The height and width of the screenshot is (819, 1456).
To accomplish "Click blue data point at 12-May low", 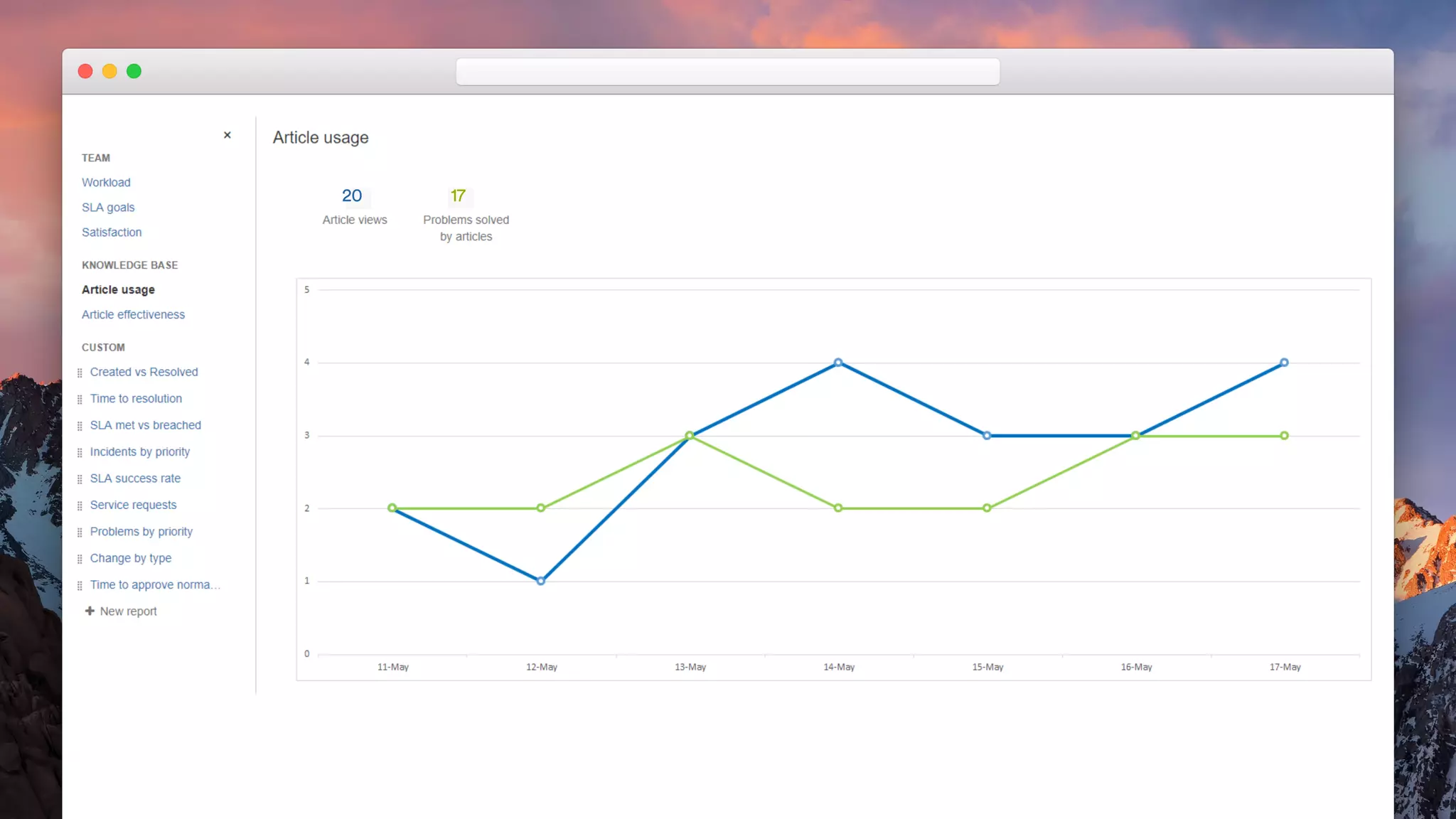I will point(541,581).
